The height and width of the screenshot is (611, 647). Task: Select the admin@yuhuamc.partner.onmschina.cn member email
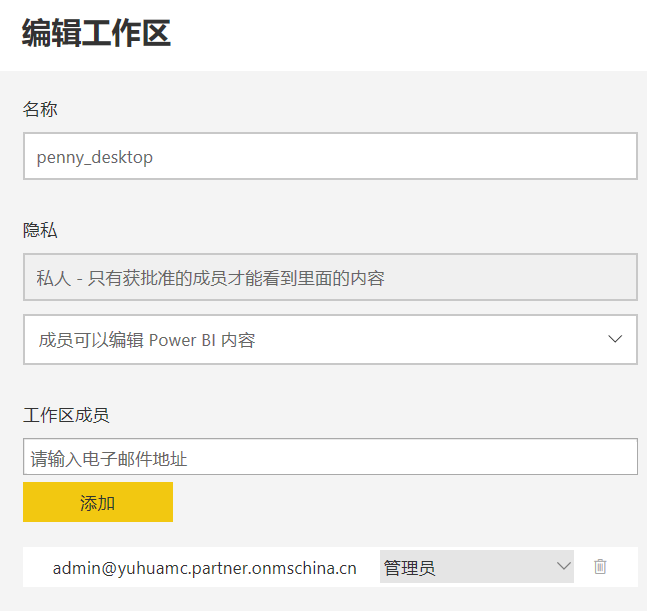204,568
